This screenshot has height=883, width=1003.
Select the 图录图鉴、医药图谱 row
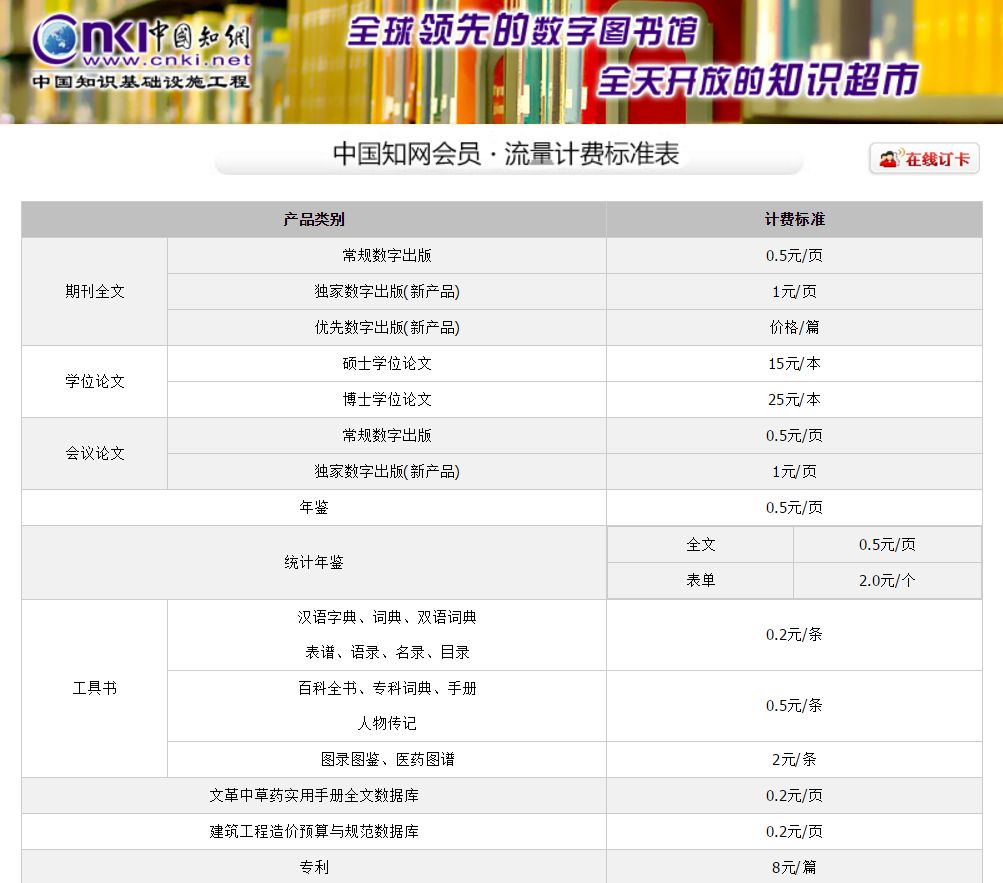(387, 759)
